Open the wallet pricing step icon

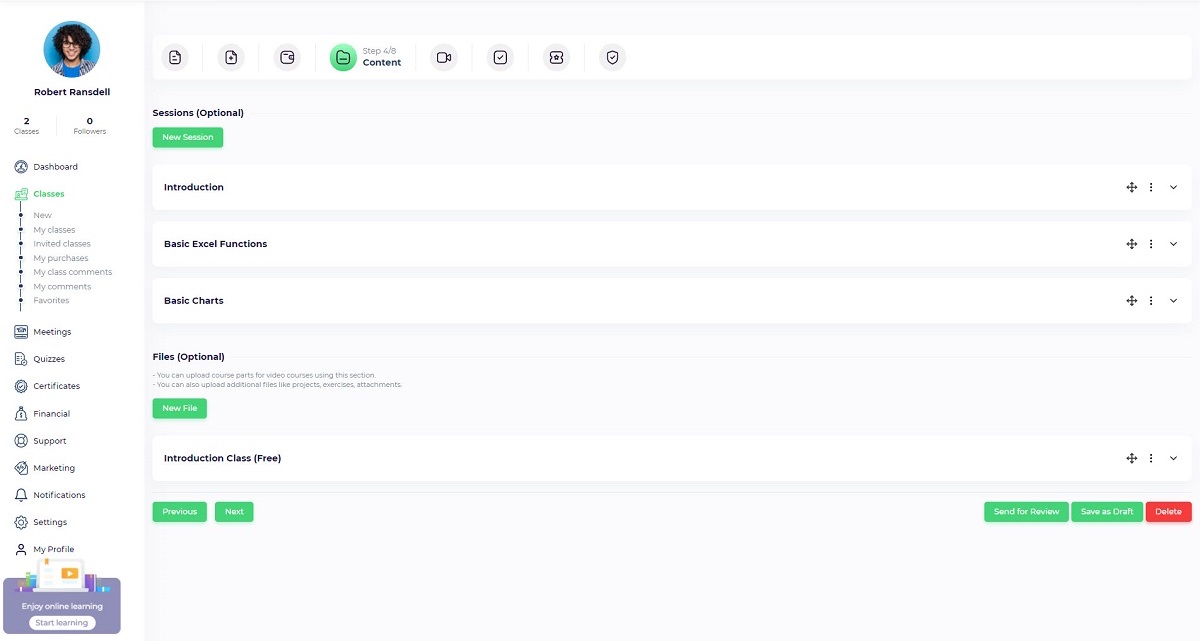[x=287, y=58]
